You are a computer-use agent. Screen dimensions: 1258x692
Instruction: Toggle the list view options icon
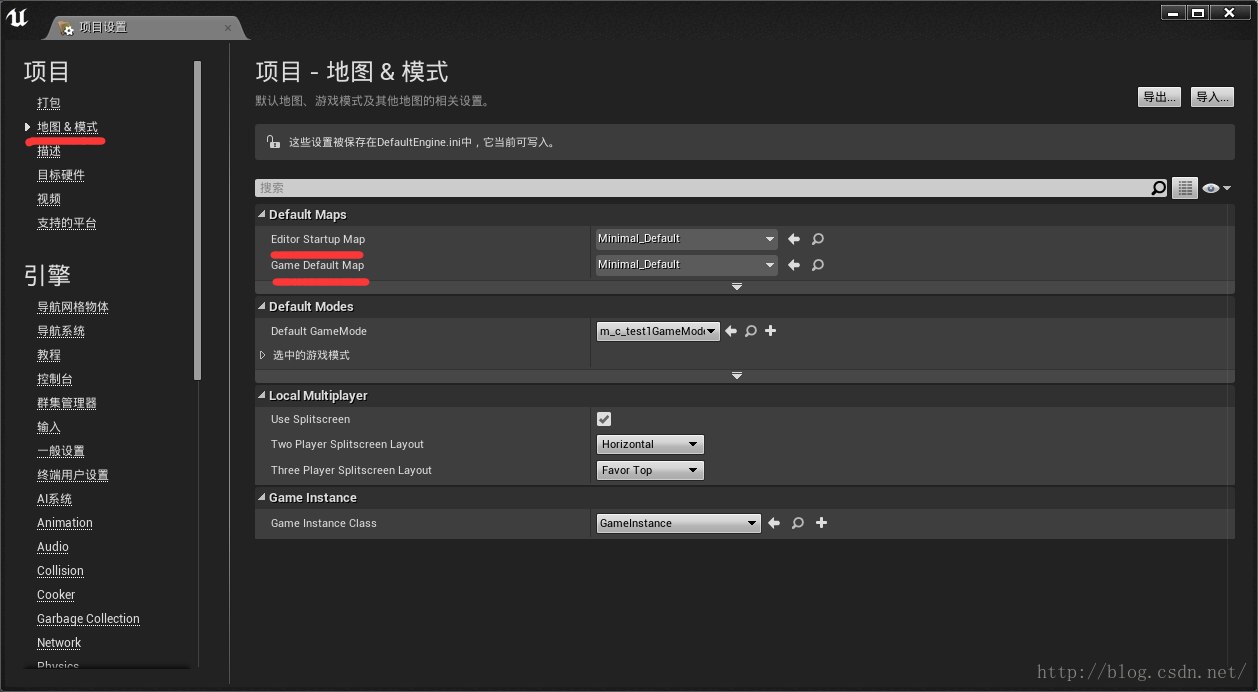(x=1185, y=188)
